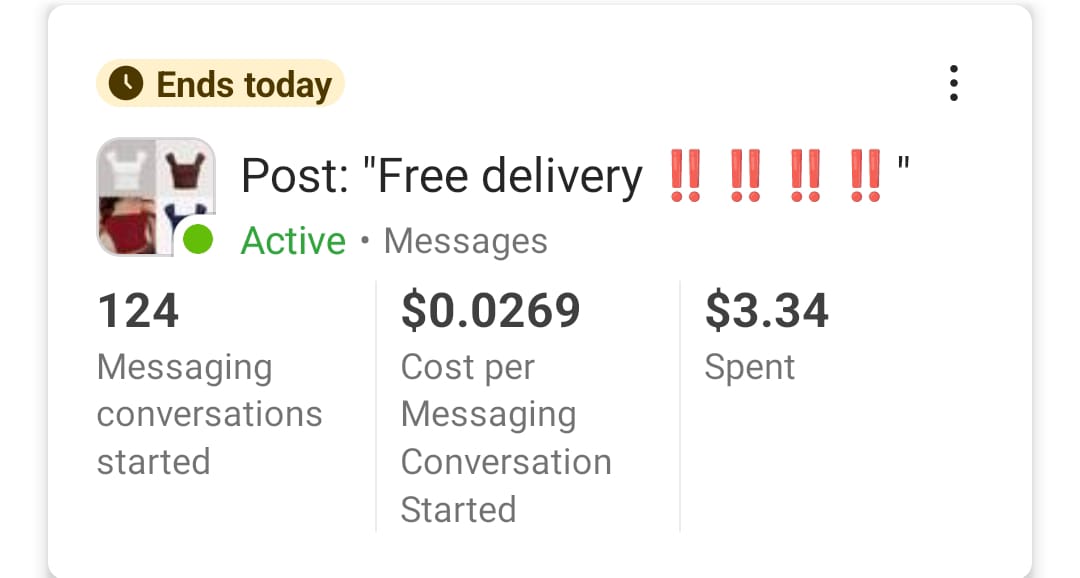Click the closing quote after the emojis

[x=903, y=160]
